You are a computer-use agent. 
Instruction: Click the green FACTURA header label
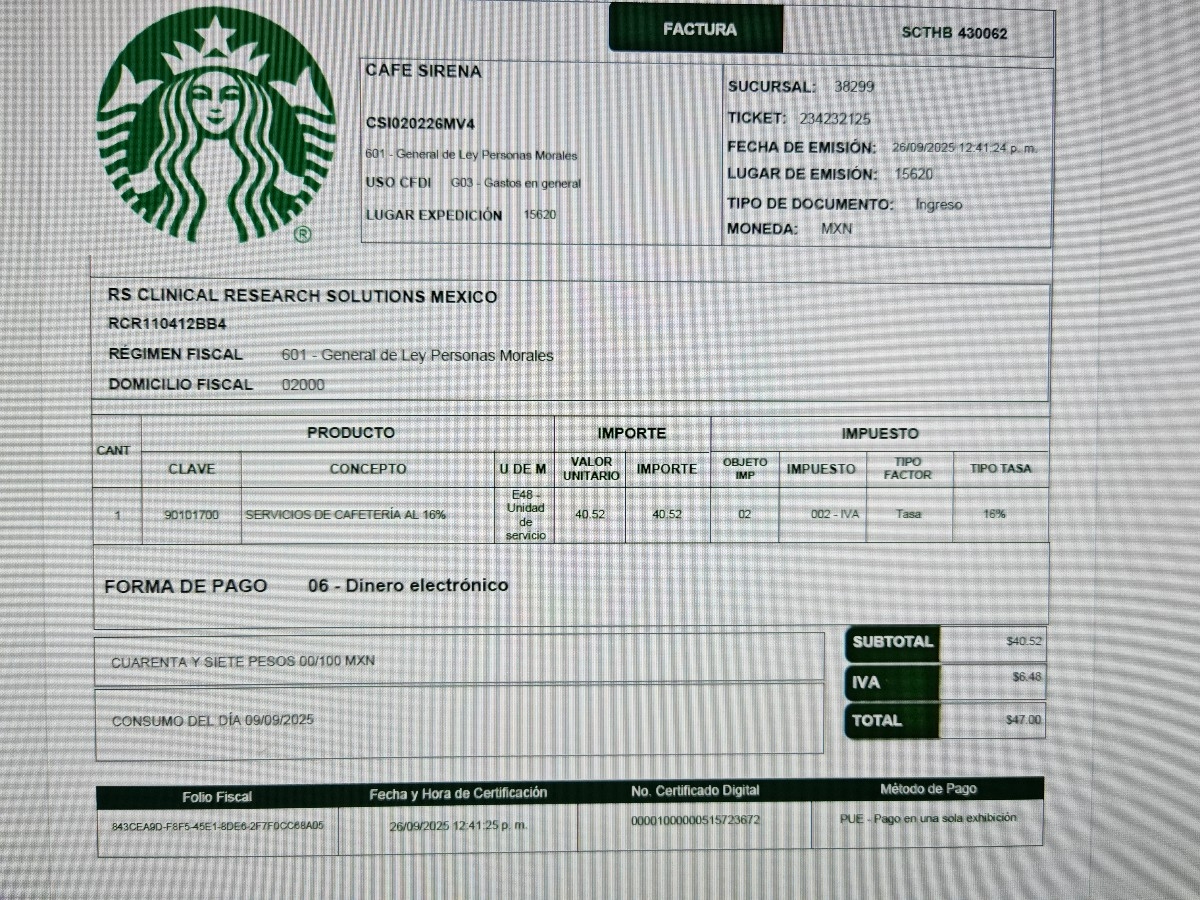pyautogui.click(x=699, y=30)
